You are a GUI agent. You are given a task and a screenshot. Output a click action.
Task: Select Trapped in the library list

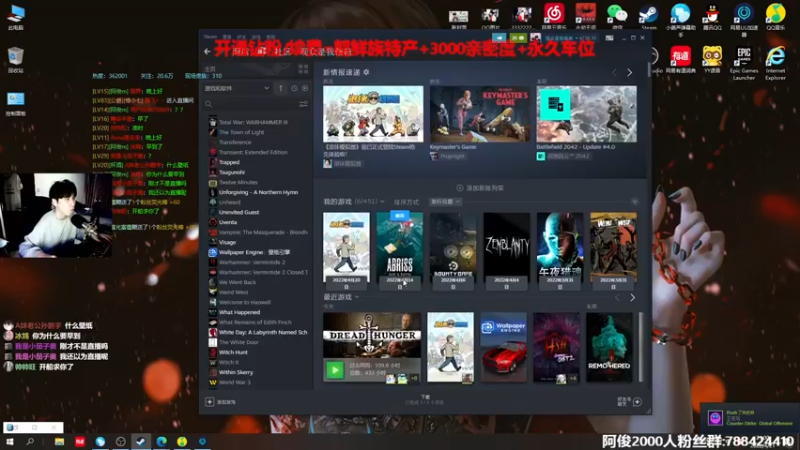[x=229, y=162]
